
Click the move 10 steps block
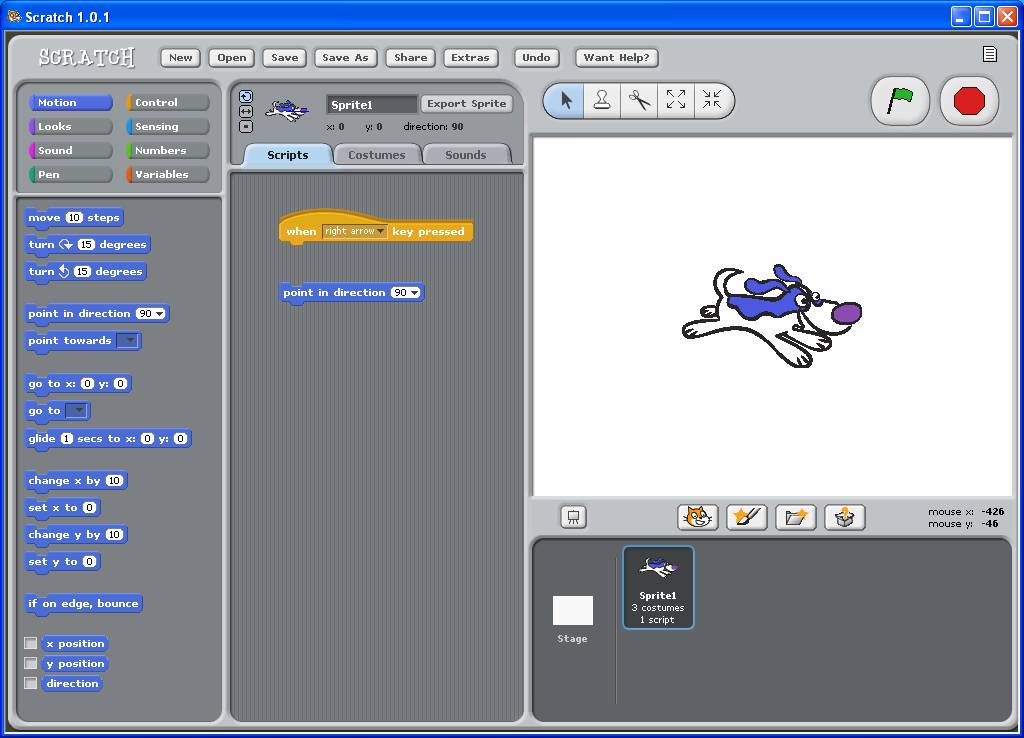tap(74, 218)
